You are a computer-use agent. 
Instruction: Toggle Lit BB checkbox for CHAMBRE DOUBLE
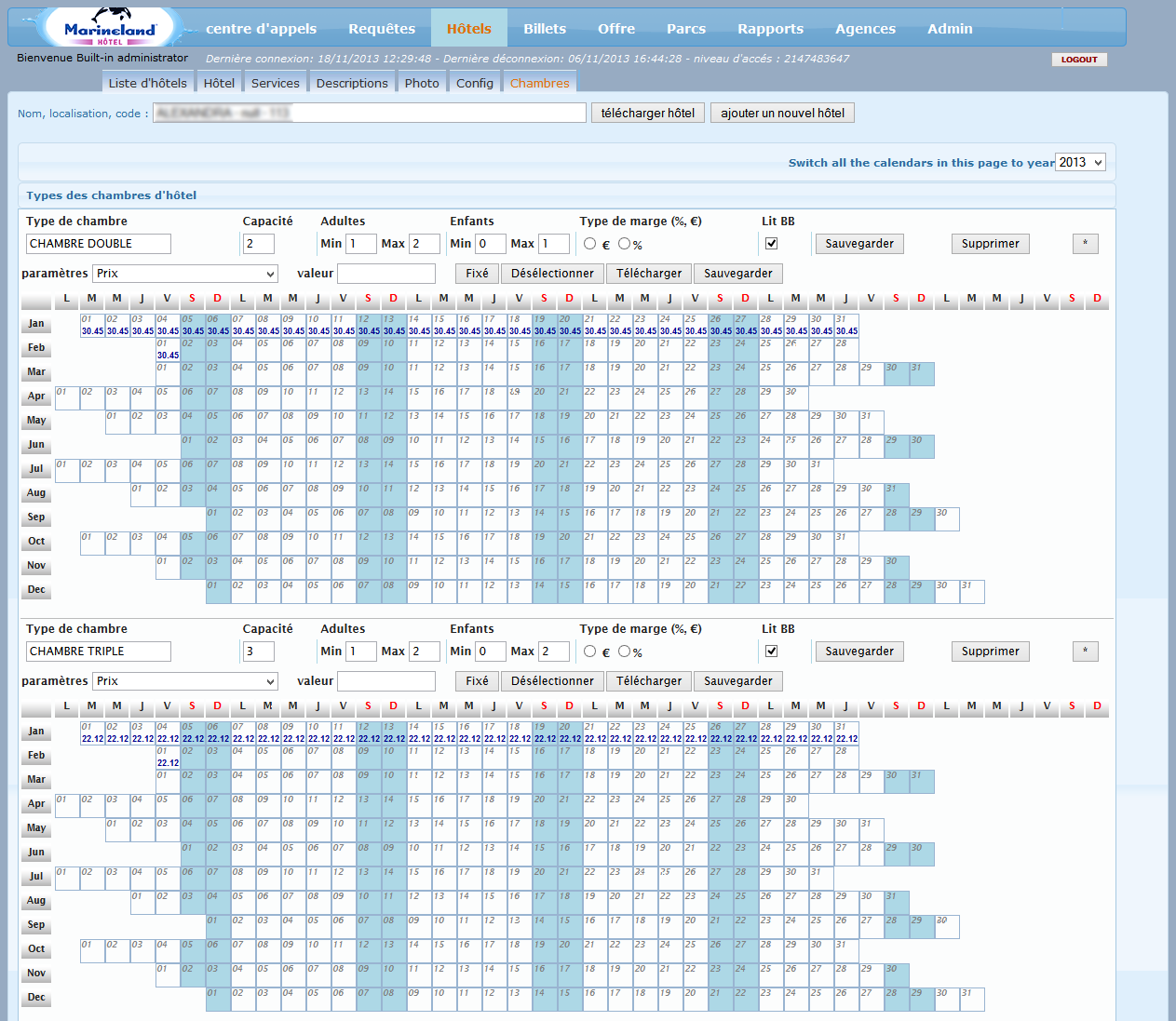771,244
